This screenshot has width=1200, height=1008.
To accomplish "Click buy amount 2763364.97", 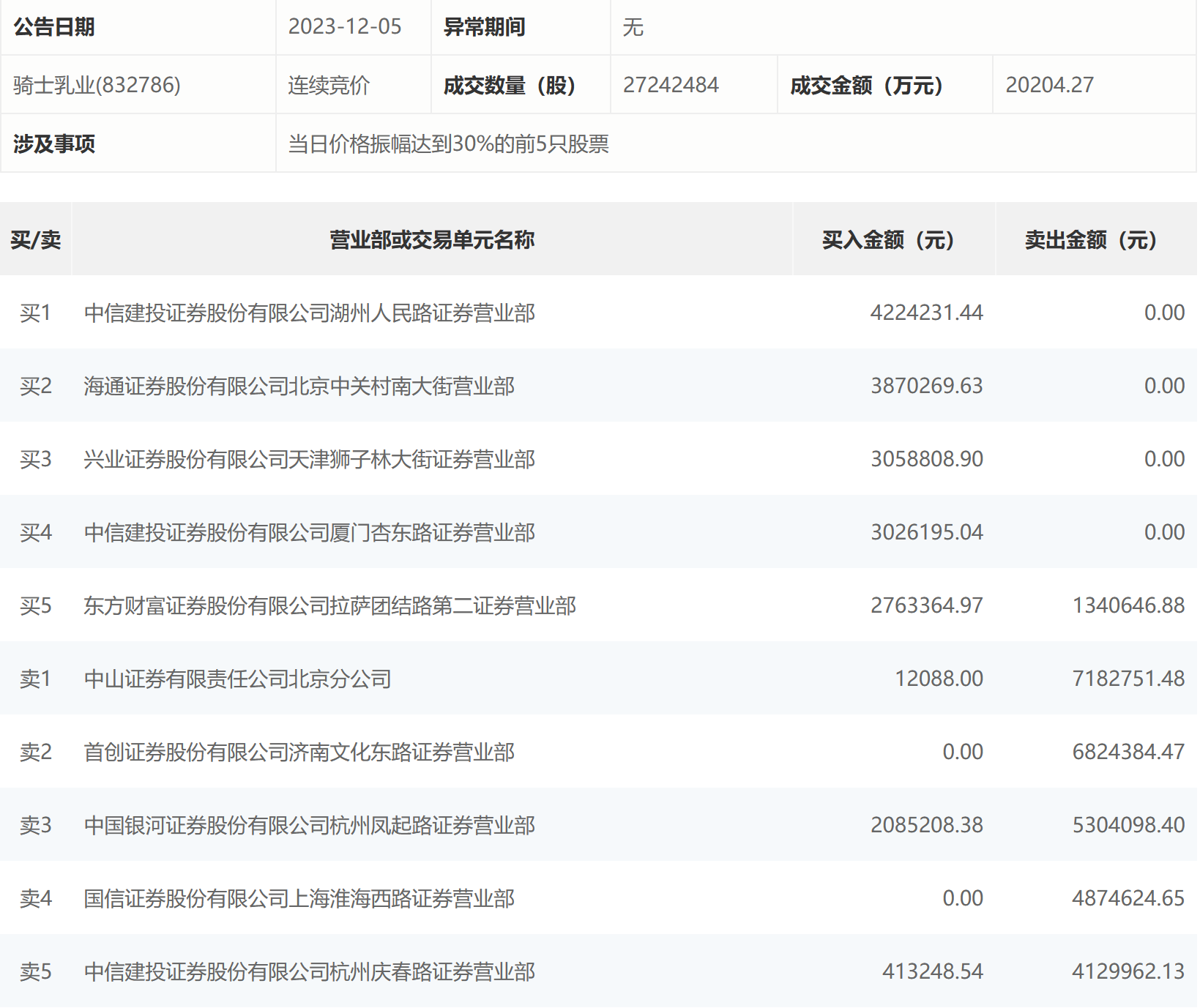I will tap(926, 605).
